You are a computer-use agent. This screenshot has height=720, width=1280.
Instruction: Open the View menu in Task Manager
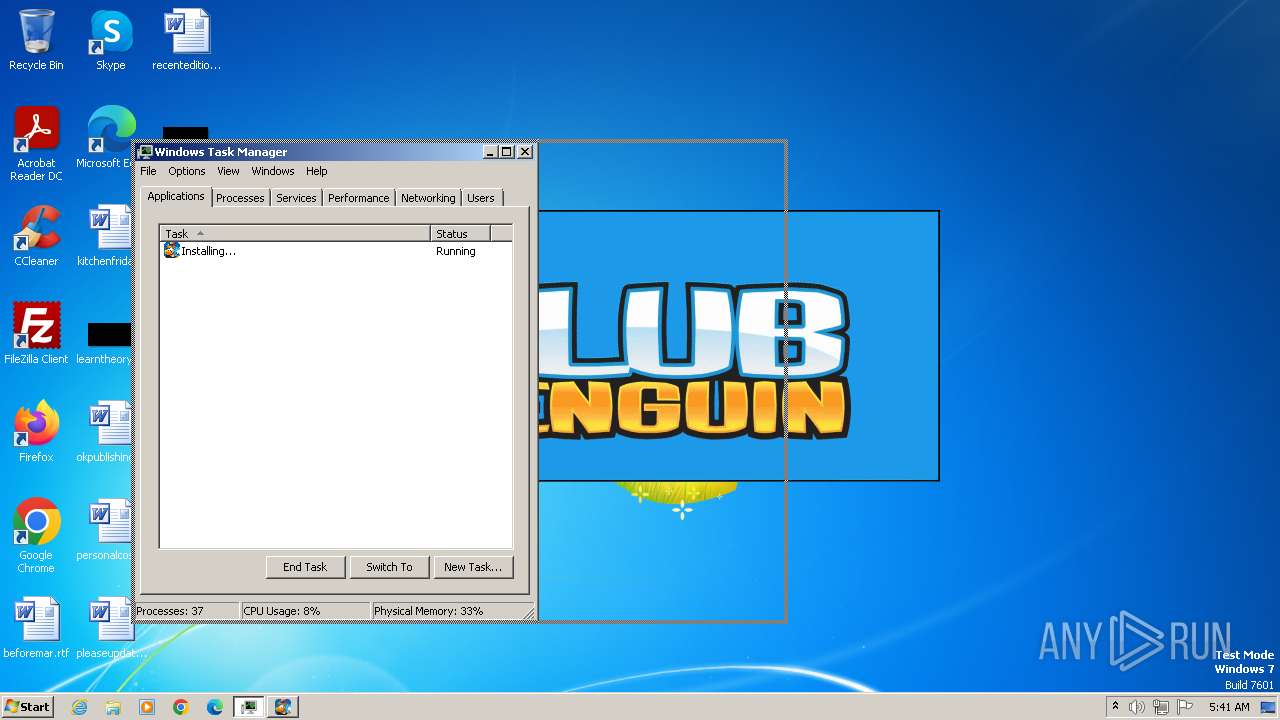[x=228, y=171]
